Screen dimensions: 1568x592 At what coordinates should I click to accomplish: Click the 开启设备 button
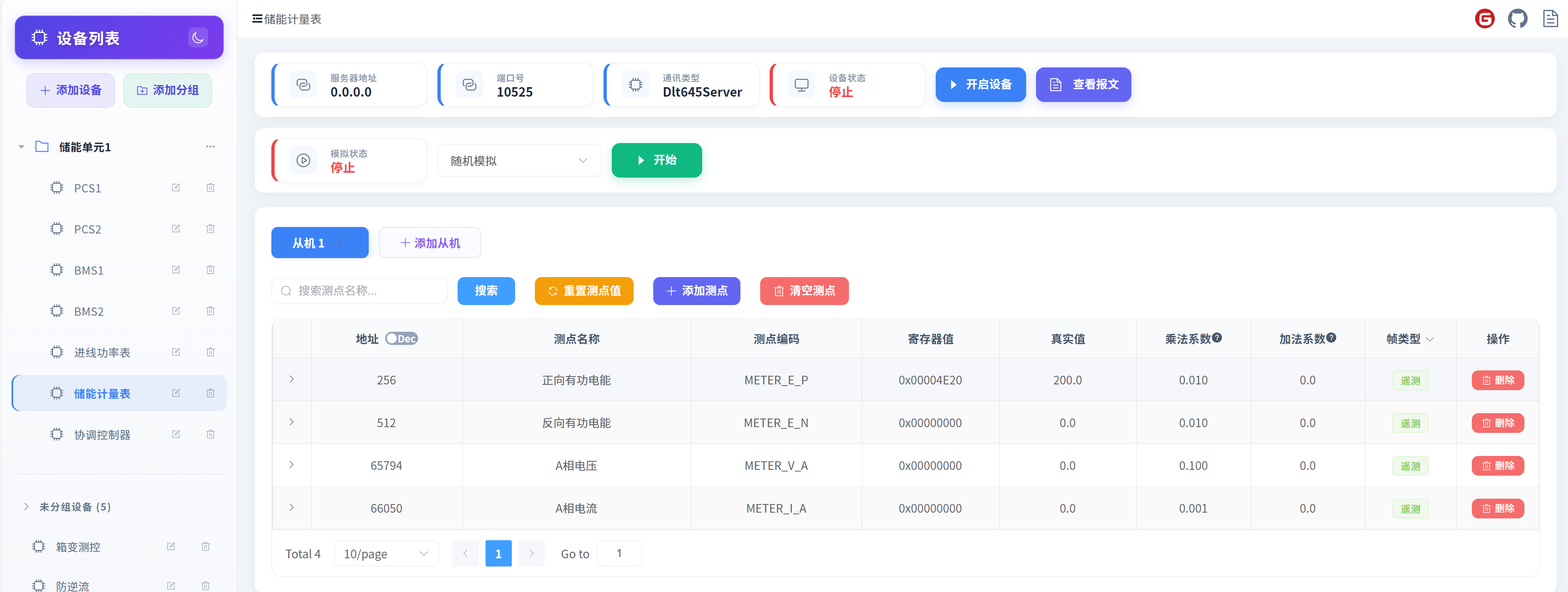(980, 85)
